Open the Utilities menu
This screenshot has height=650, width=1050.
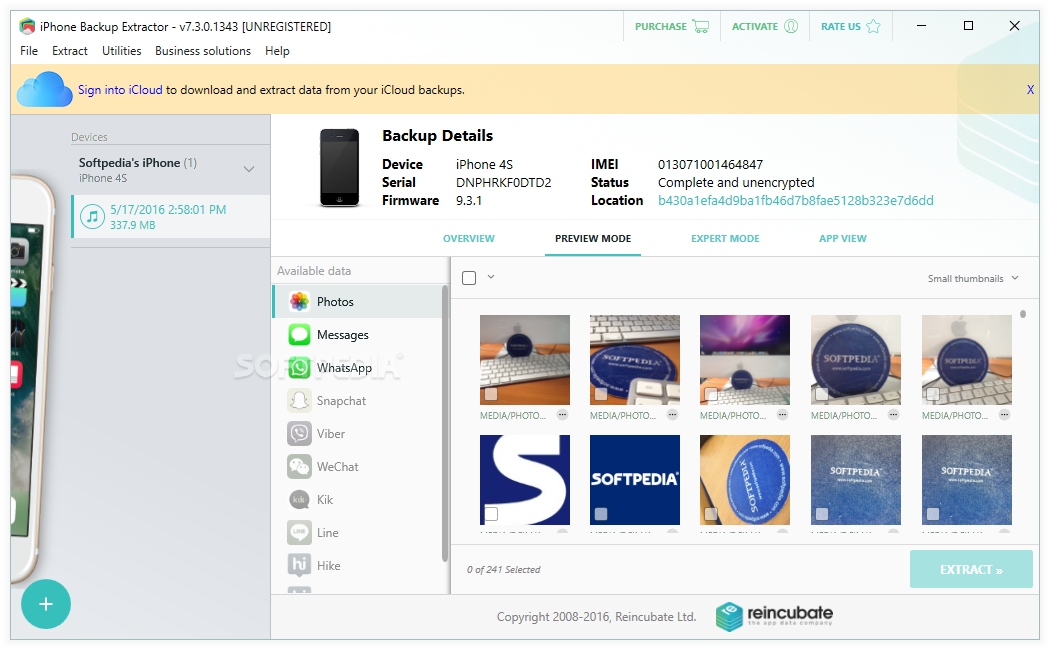[x=121, y=51]
